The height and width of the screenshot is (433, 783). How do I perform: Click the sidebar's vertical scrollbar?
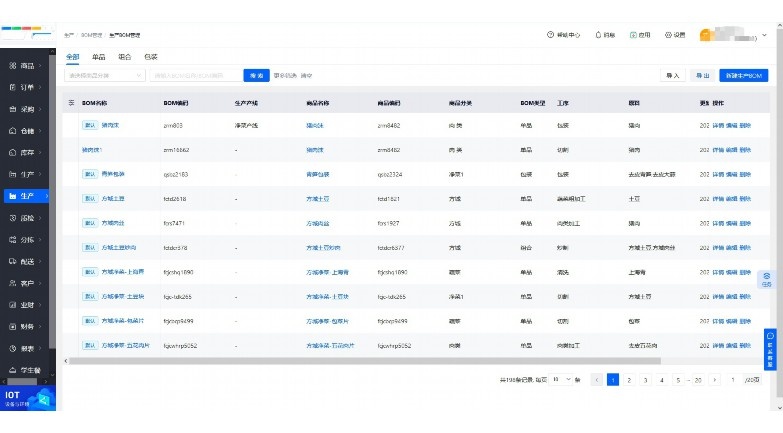coord(52,200)
